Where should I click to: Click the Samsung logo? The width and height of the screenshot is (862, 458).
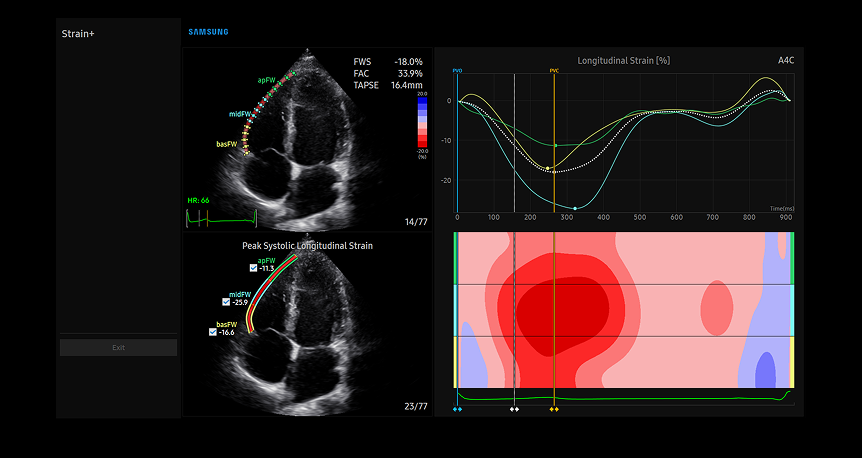[x=208, y=32]
